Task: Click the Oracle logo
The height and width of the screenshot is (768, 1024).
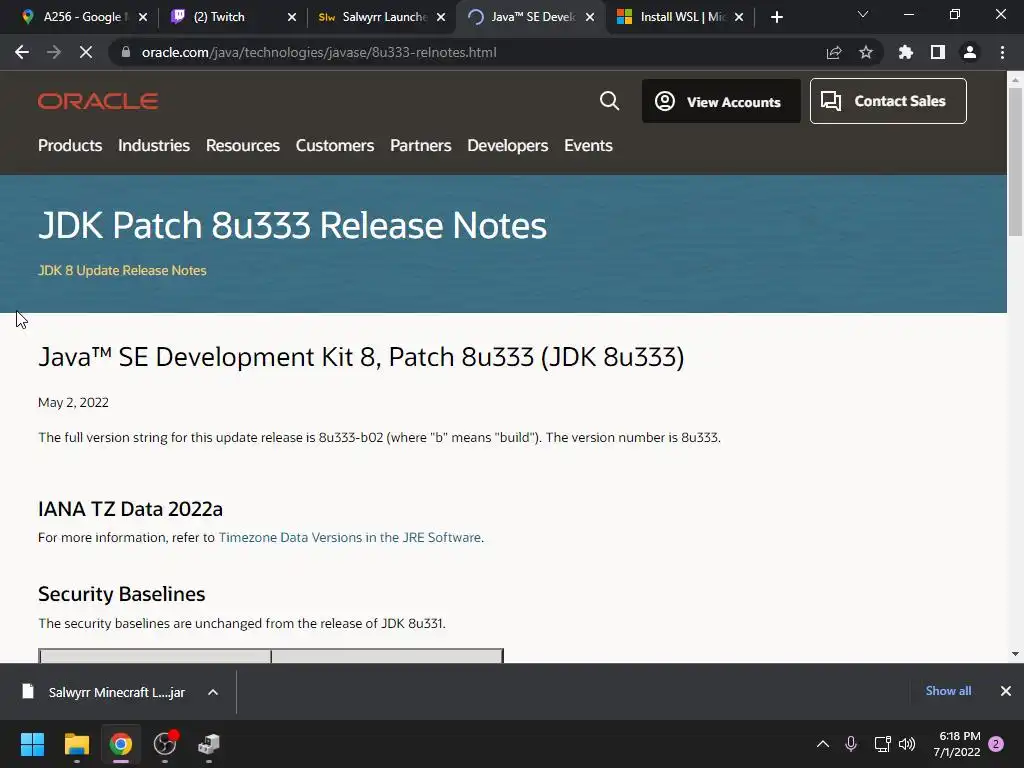Action: tap(98, 101)
